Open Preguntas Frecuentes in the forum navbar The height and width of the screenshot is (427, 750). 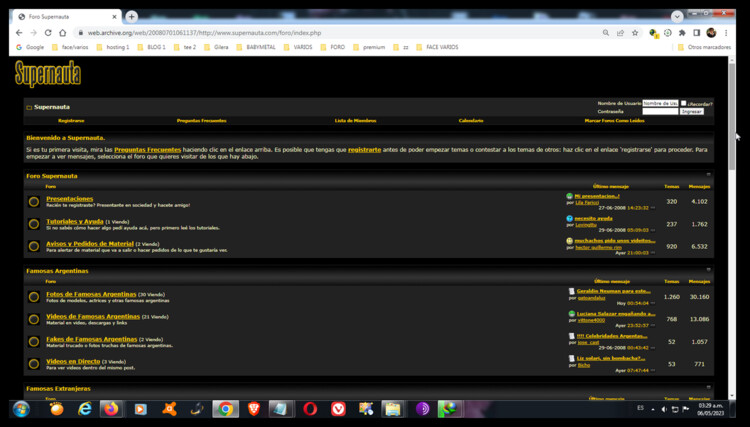(x=201, y=120)
